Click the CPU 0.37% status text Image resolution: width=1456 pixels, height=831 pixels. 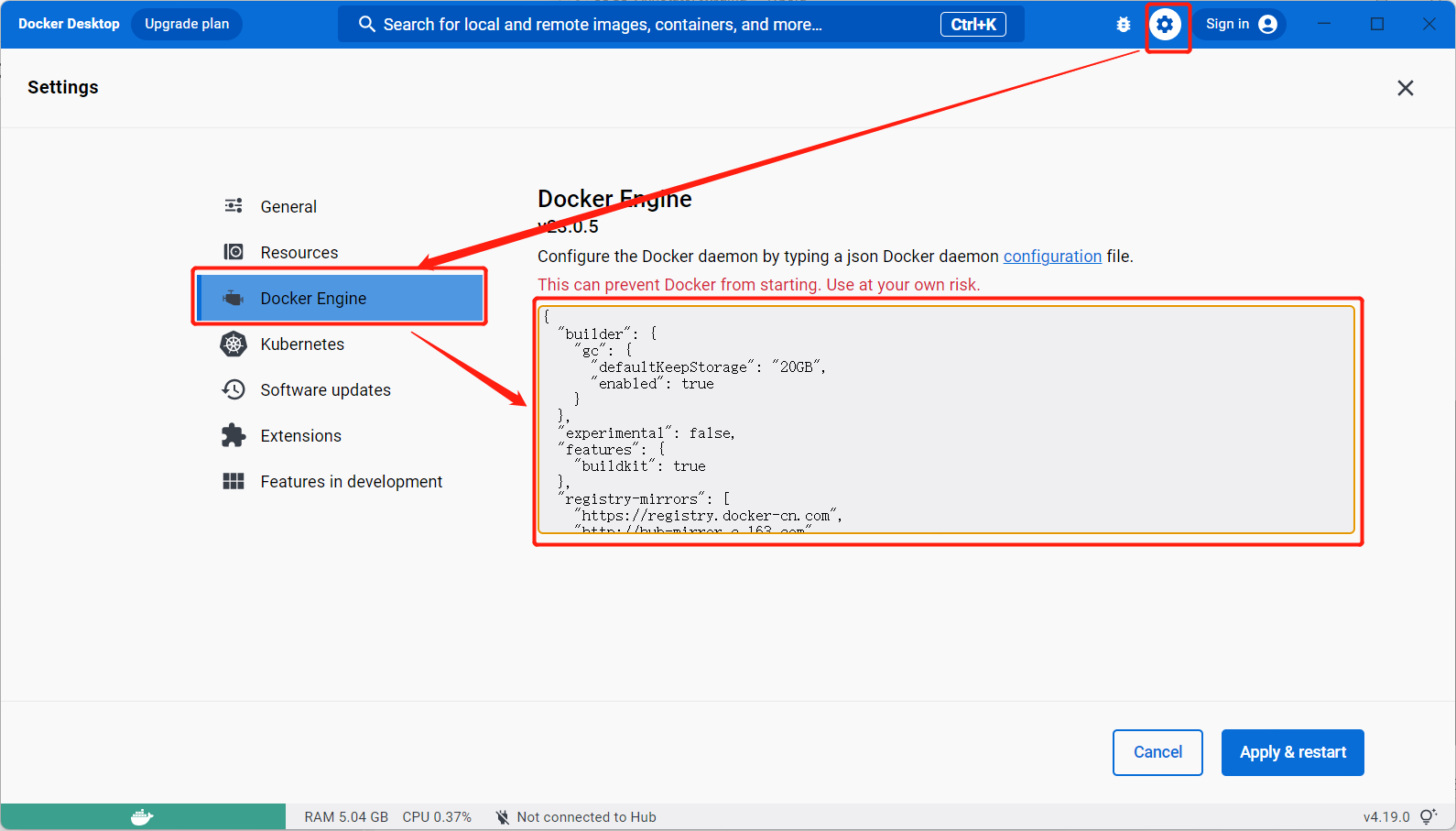click(x=437, y=817)
